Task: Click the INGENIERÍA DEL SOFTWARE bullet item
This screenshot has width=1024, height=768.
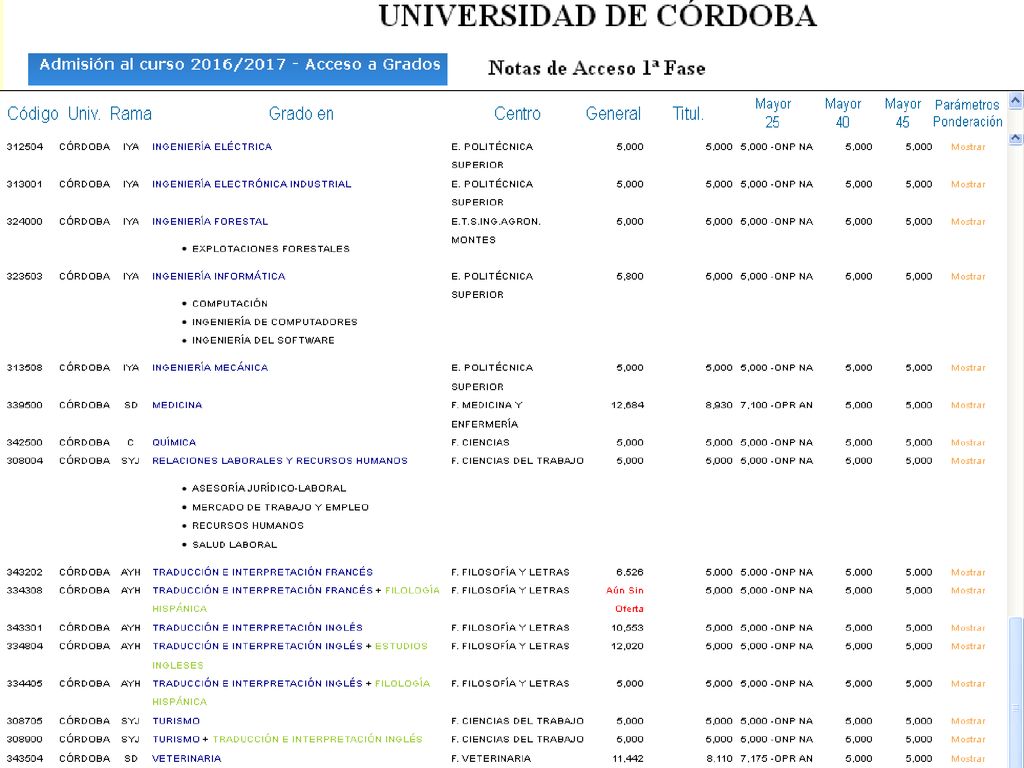Action: pos(263,340)
